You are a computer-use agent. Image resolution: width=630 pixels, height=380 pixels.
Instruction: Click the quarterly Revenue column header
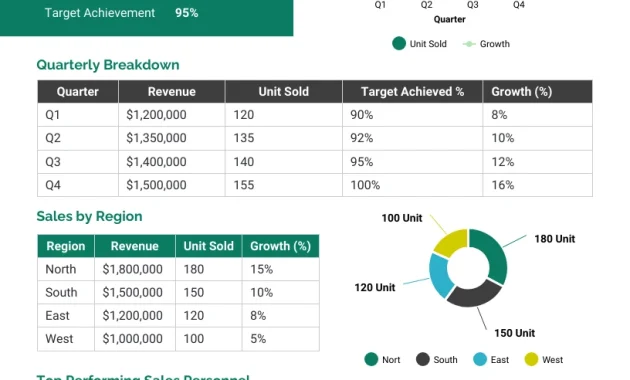172,92
